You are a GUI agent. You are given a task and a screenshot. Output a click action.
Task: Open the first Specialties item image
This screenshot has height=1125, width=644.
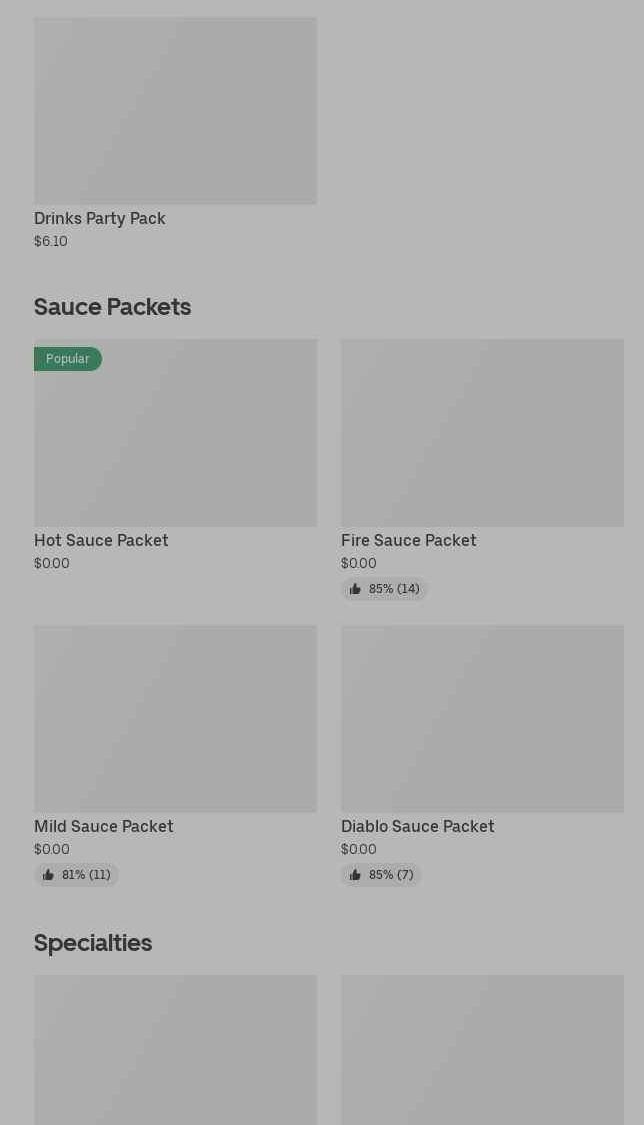(x=175, y=1050)
